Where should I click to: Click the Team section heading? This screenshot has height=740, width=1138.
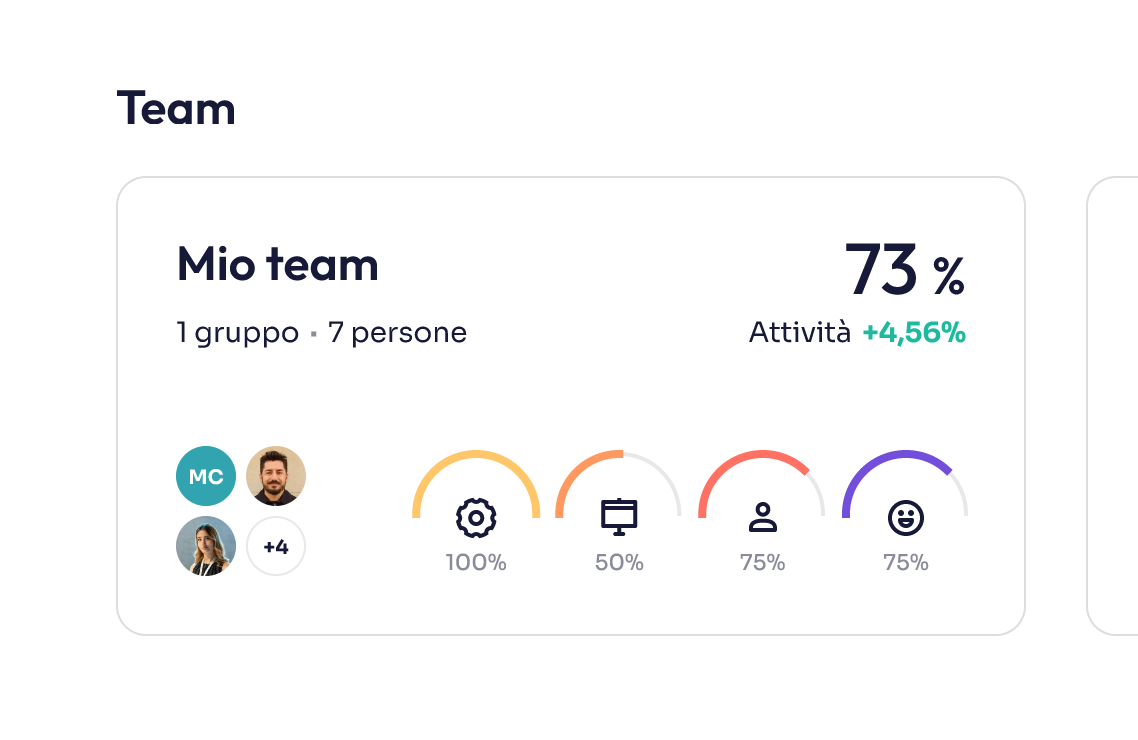[x=176, y=108]
